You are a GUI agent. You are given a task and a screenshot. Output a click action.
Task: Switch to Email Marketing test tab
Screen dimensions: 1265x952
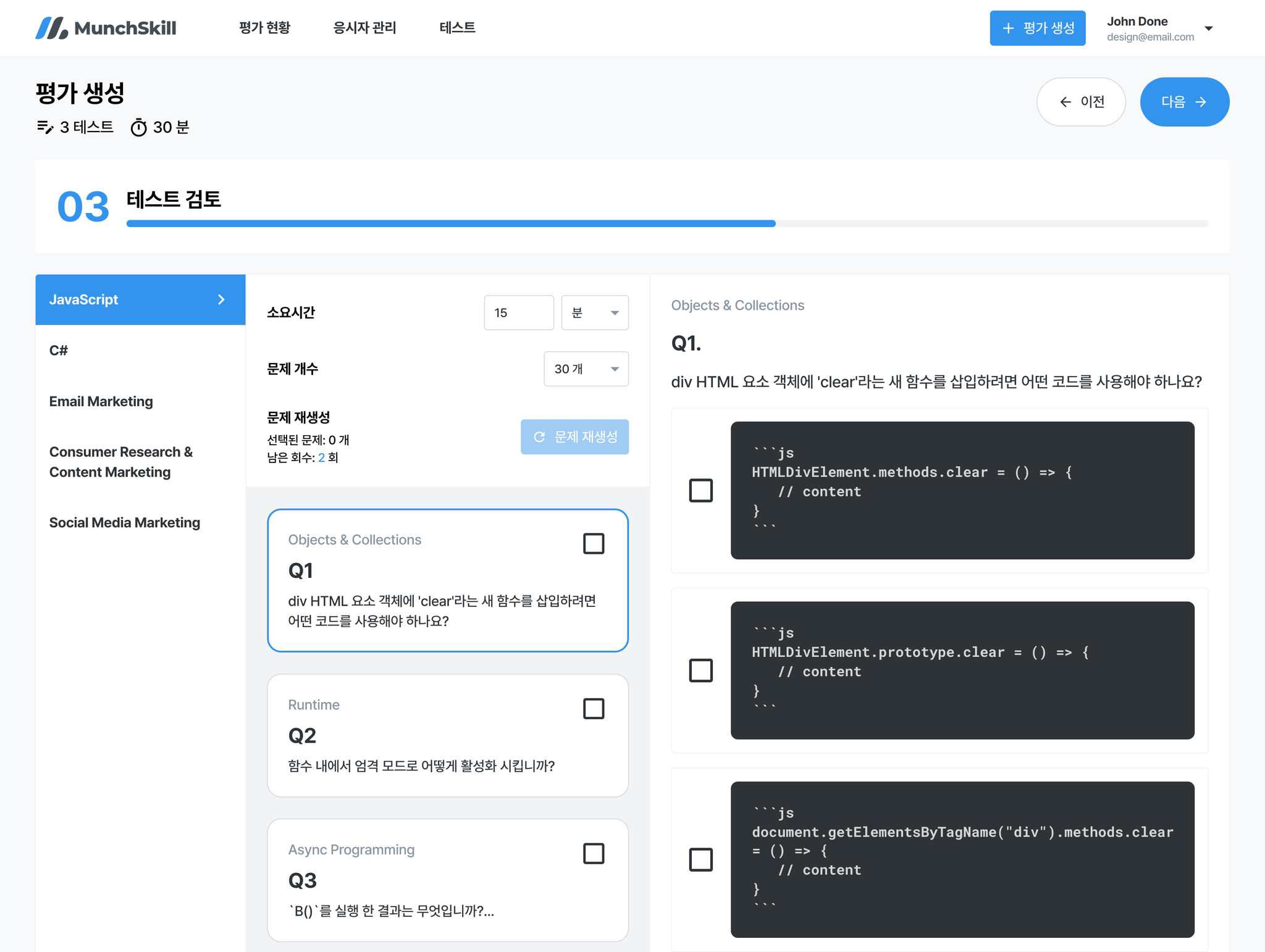coord(101,401)
